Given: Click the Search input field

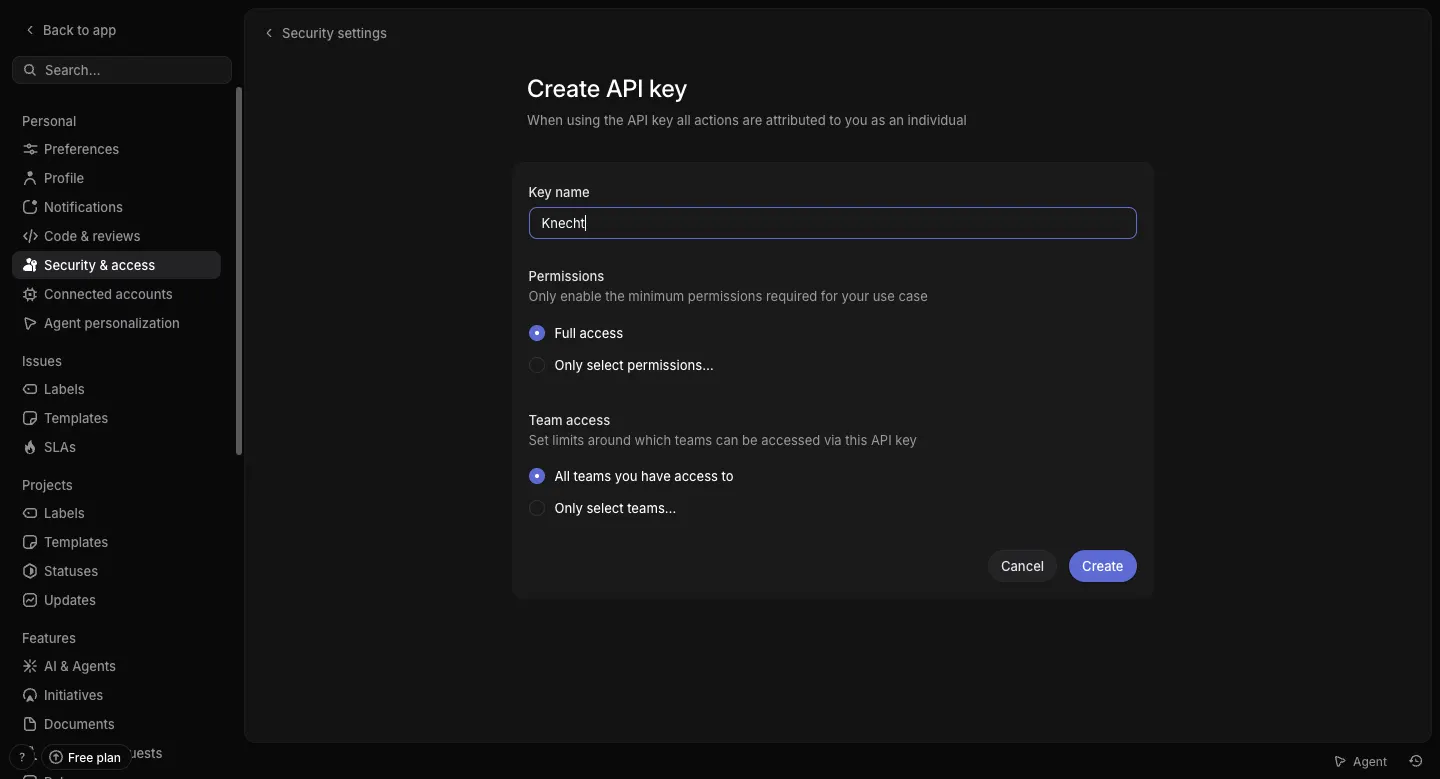Looking at the screenshot, I should 122,70.
